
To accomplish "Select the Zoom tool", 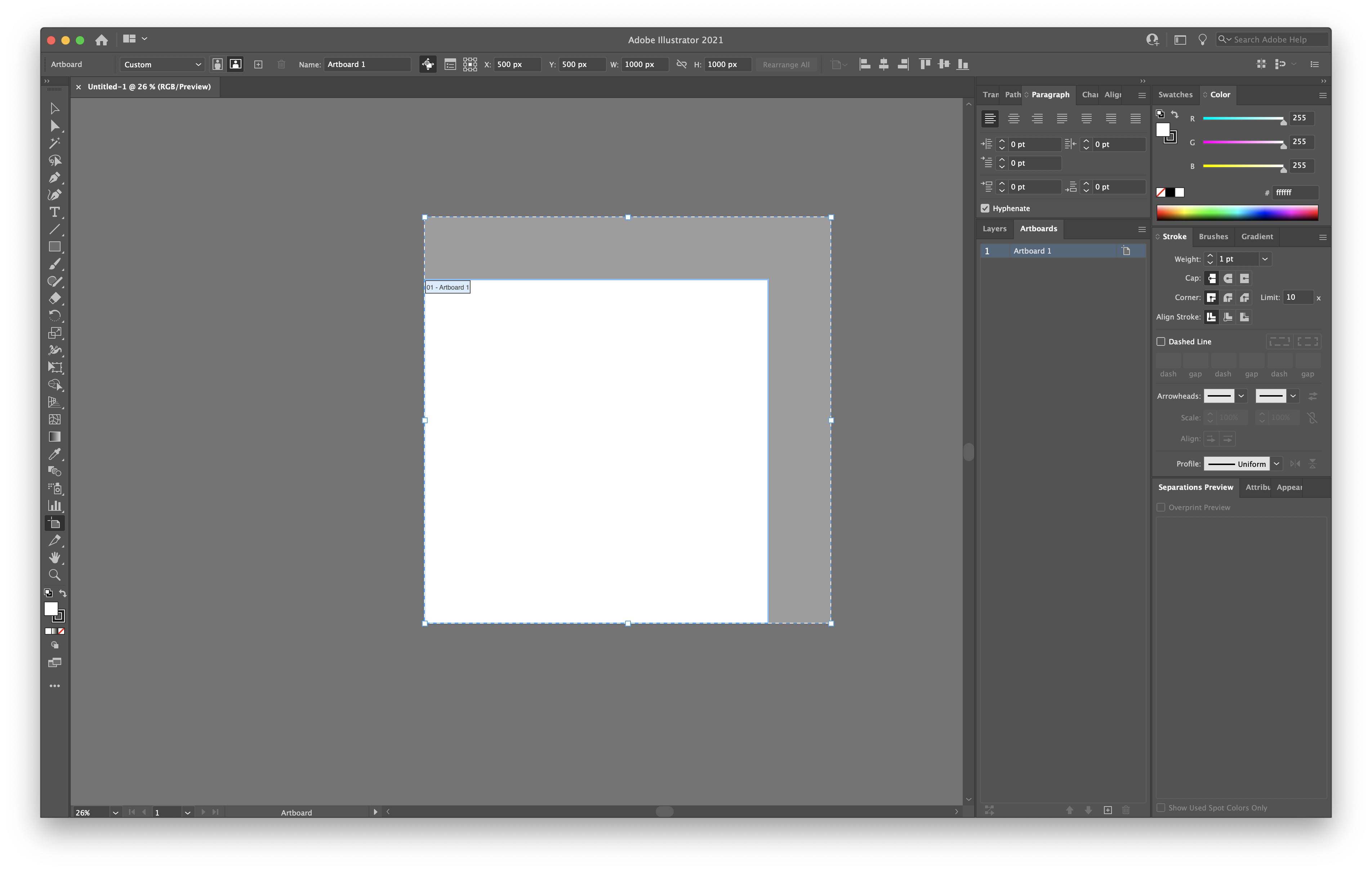I will click(x=55, y=575).
